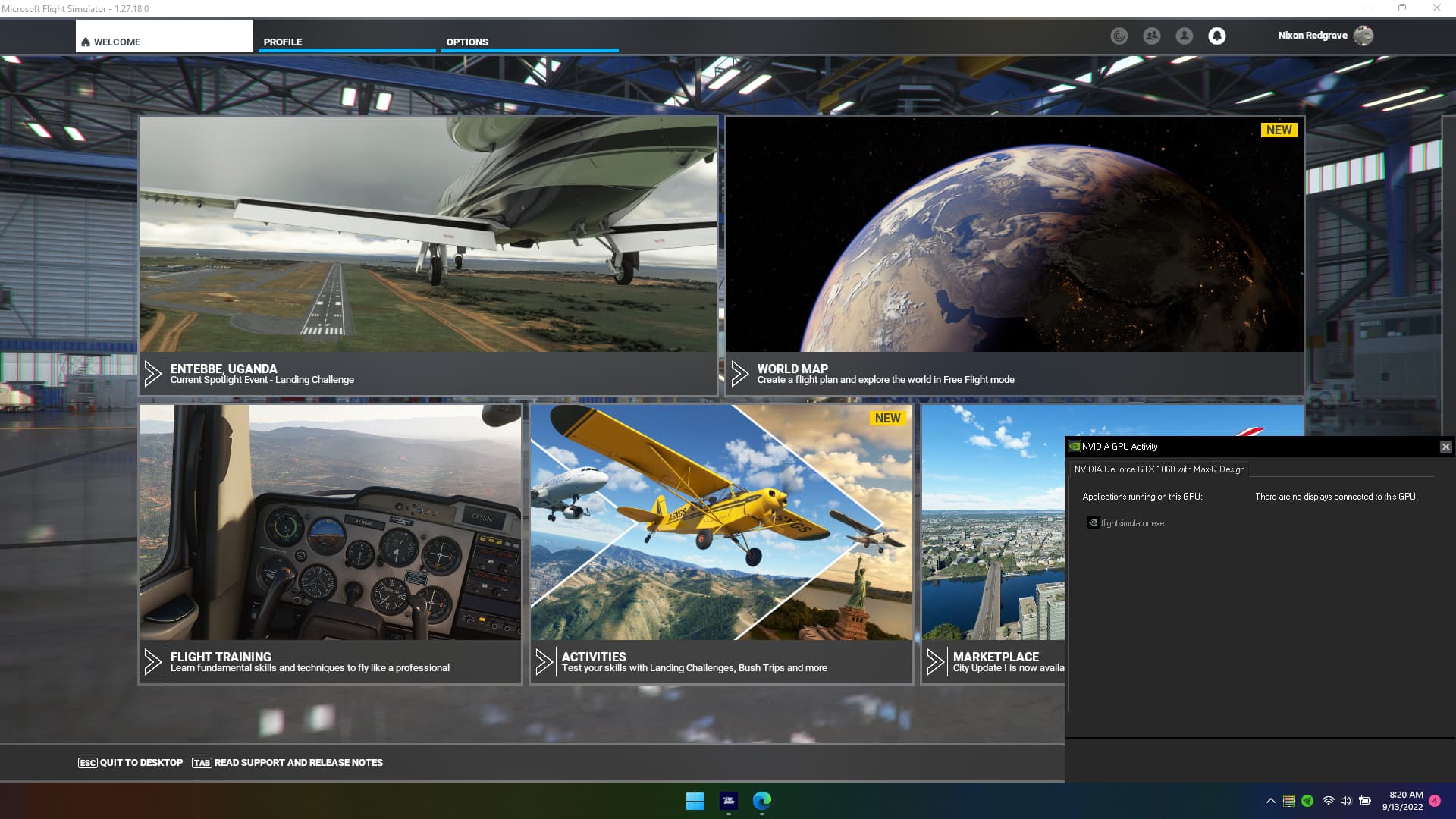Open the notifications bell icon
This screenshot has width=1456, height=819.
click(1216, 36)
